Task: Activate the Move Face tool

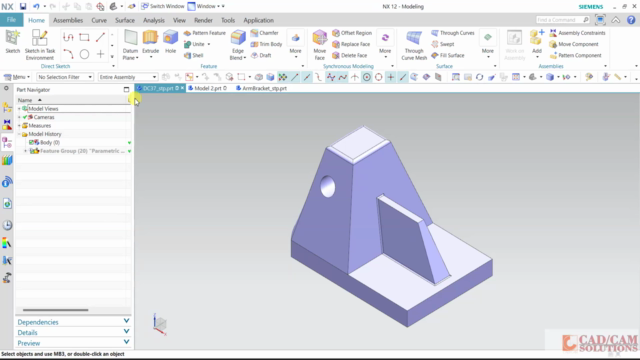Action: [x=320, y=45]
